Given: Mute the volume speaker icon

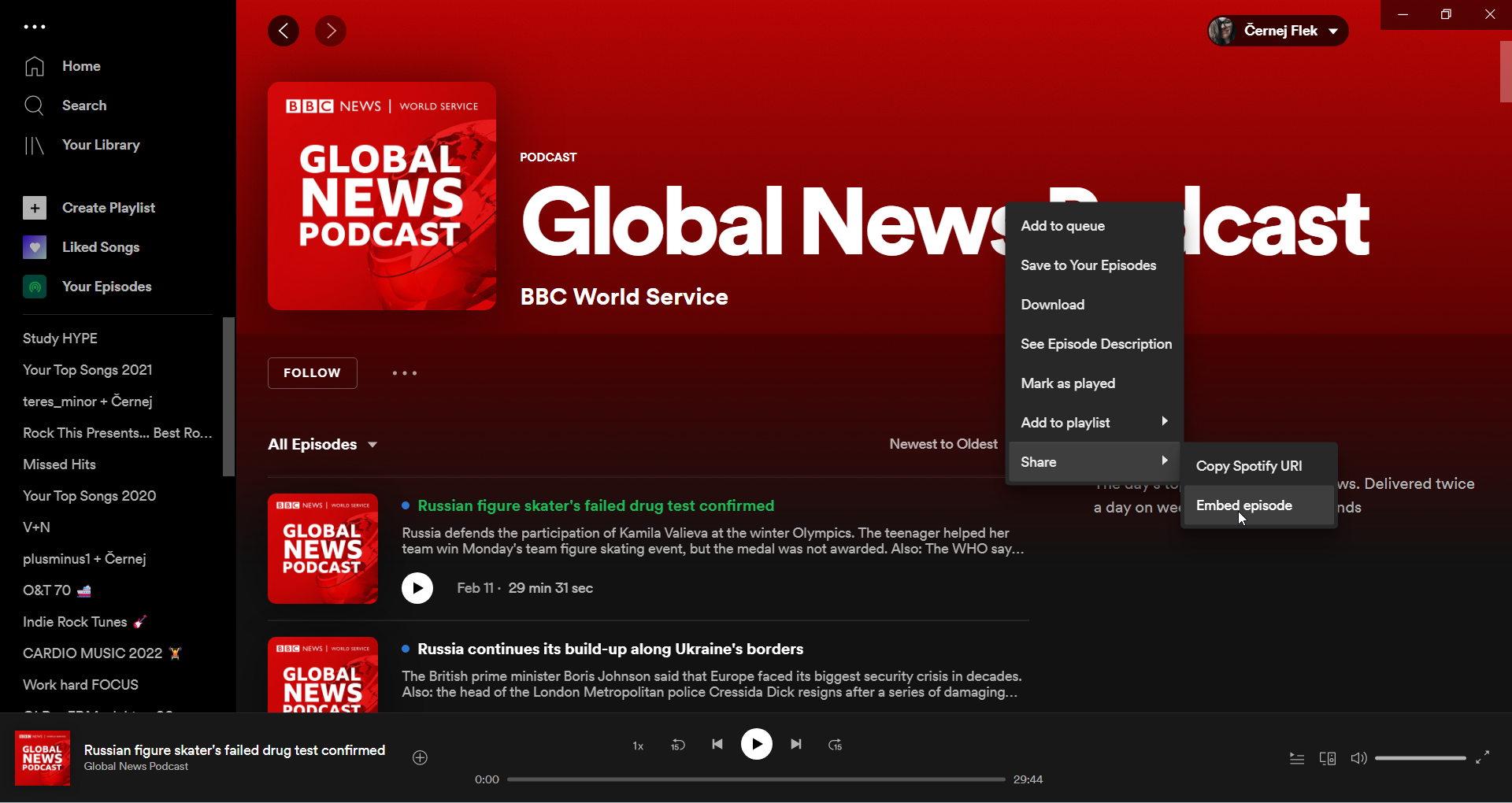Looking at the screenshot, I should [1358, 758].
